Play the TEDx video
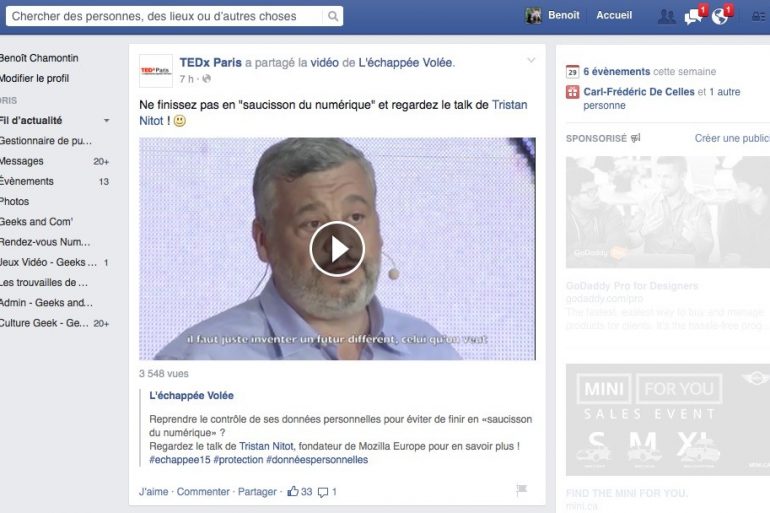Image resolution: width=770 pixels, height=513 pixels. point(337,248)
